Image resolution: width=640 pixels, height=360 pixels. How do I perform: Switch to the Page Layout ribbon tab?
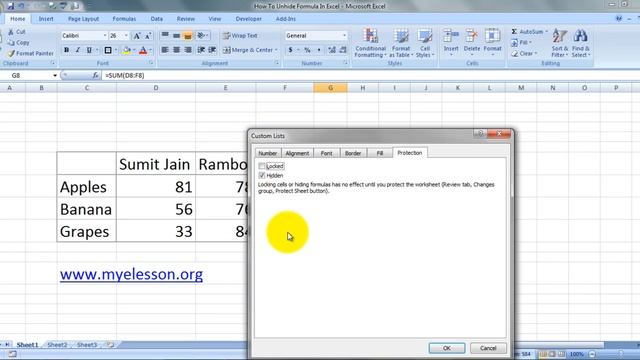(83, 19)
